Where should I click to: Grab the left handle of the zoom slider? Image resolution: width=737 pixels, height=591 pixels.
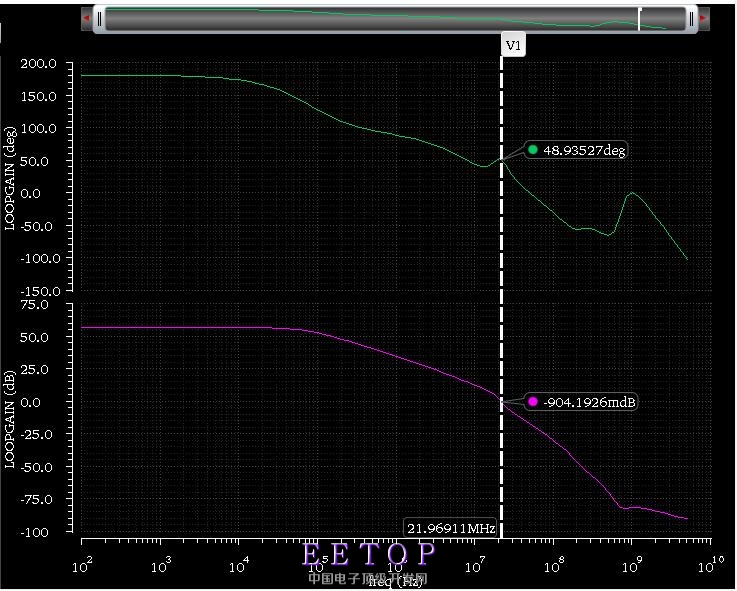(x=99, y=19)
